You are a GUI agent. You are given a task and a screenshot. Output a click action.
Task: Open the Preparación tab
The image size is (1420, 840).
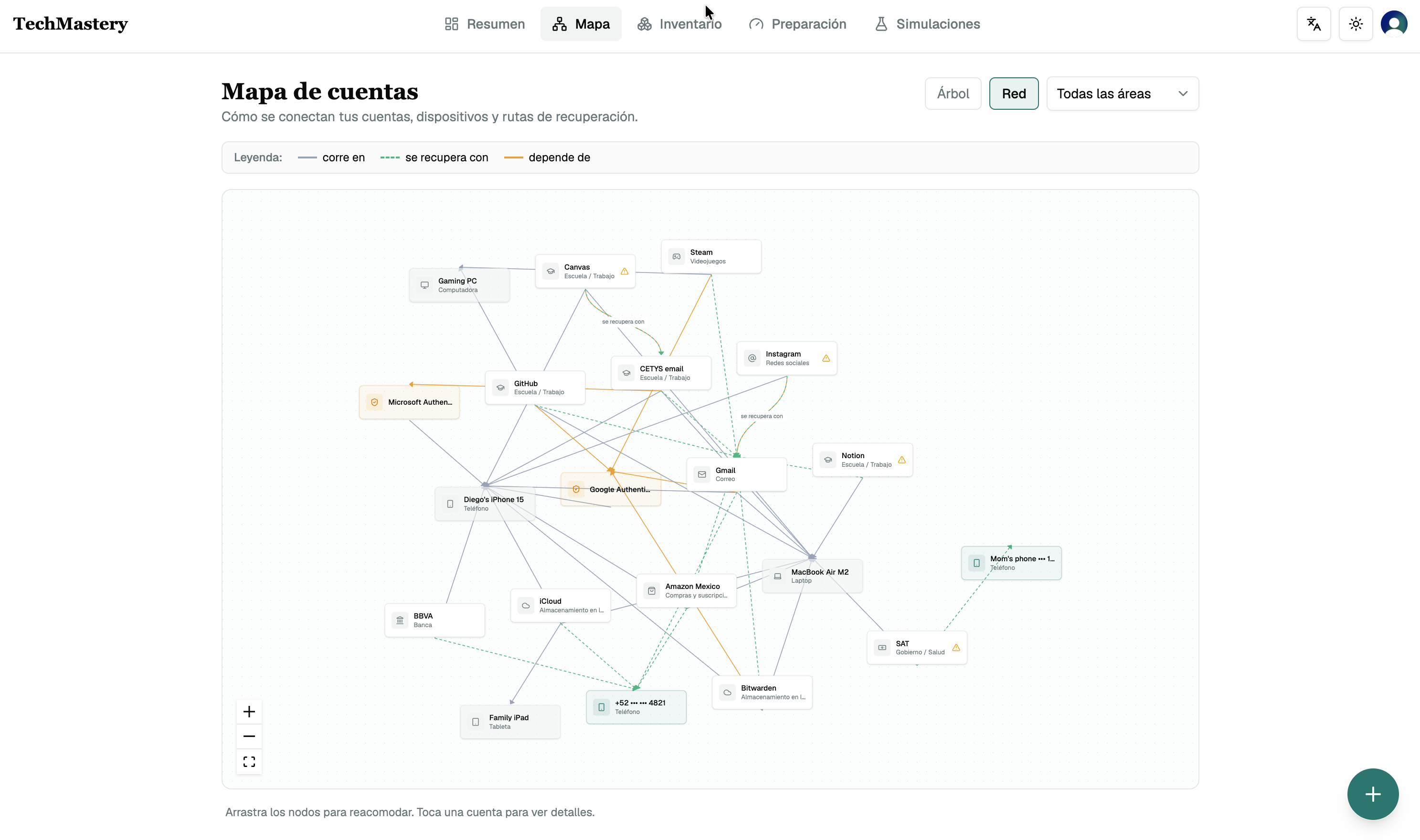click(797, 24)
